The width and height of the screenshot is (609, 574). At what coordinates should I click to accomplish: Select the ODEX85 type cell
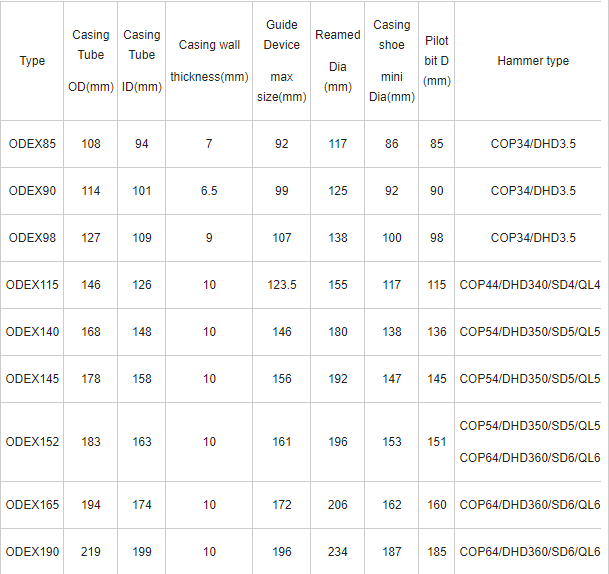pyautogui.click(x=32, y=144)
